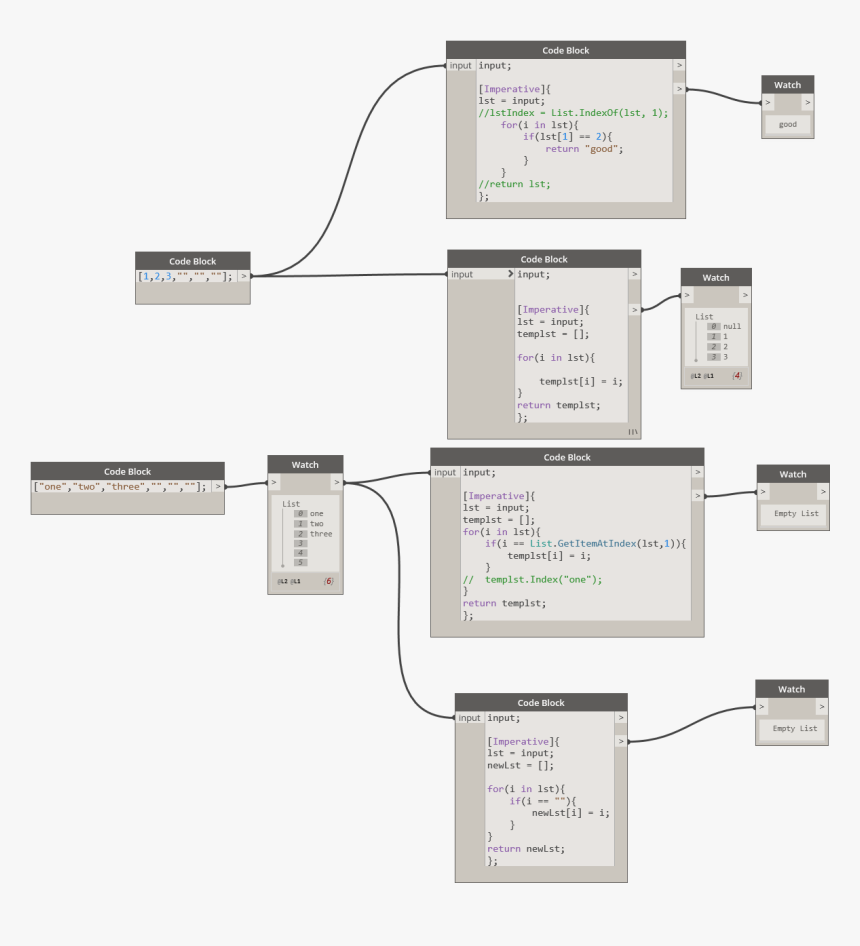This screenshot has height=946, width=860.
Task: Select the output port of the top Code Block
Action: coord(680,88)
